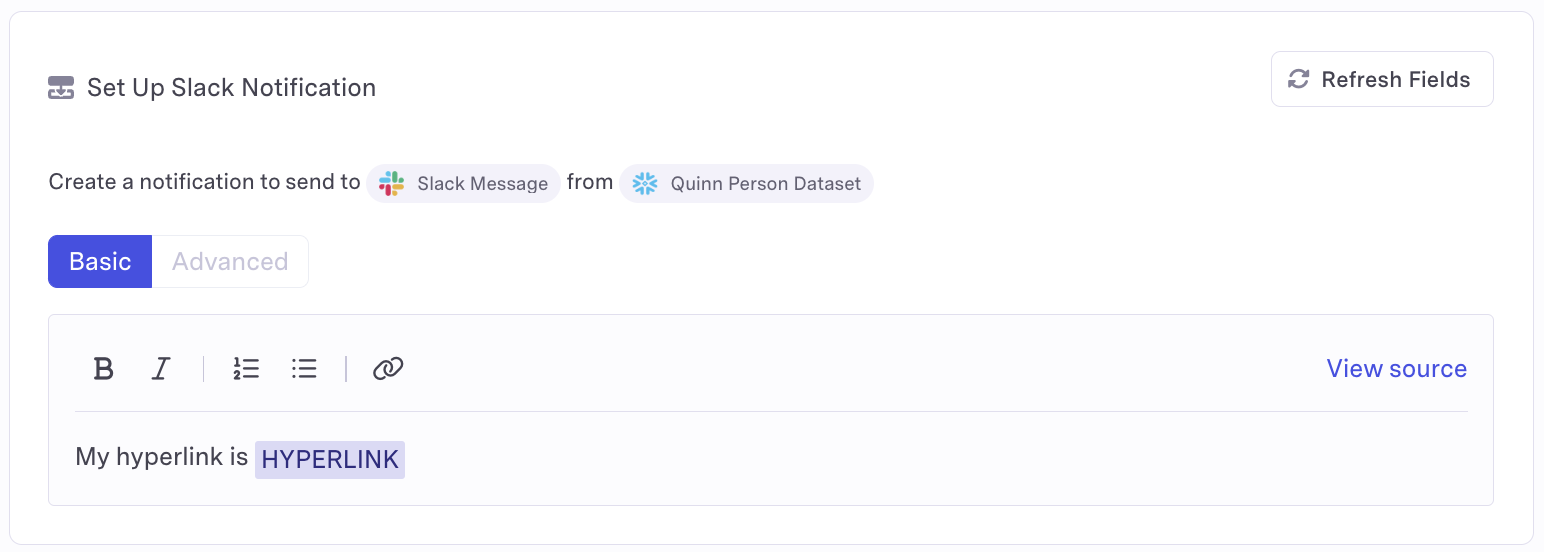Viewport: 1544px width, 552px height.
Task: Switch to the Advanced tab
Action: pyautogui.click(x=230, y=262)
